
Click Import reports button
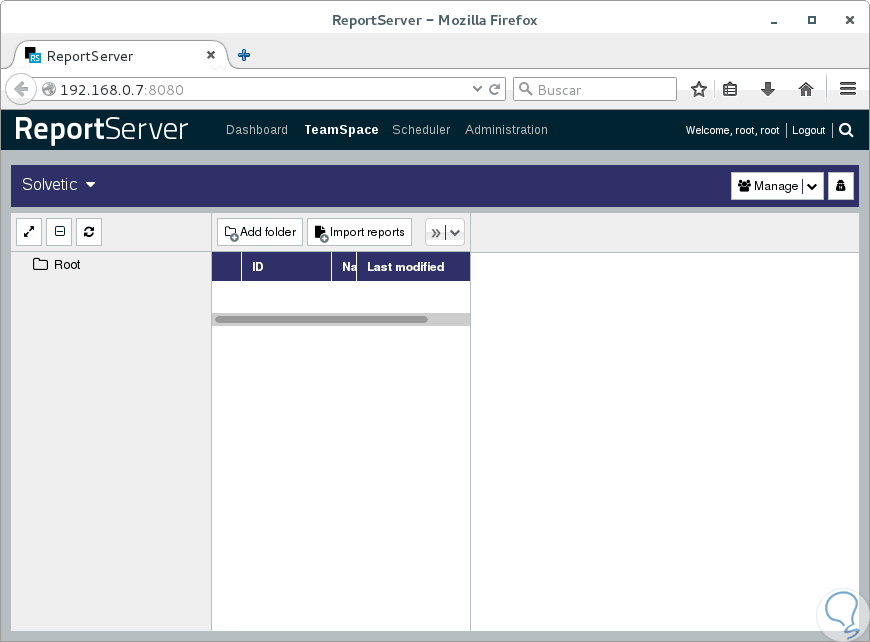coord(360,232)
